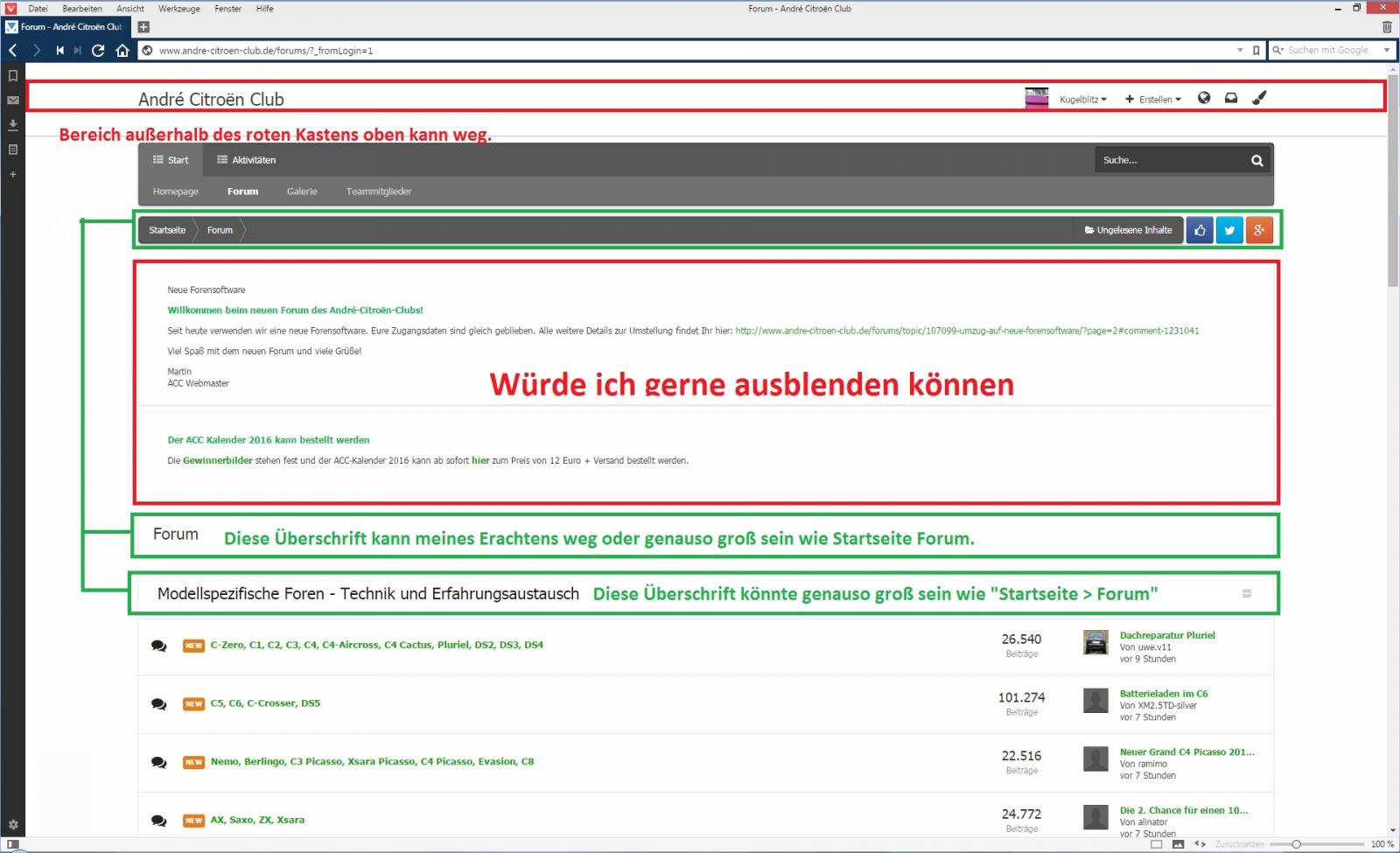The image size is (1400, 853).
Task: Open the Datei menu
Action: tap(38, 9)
